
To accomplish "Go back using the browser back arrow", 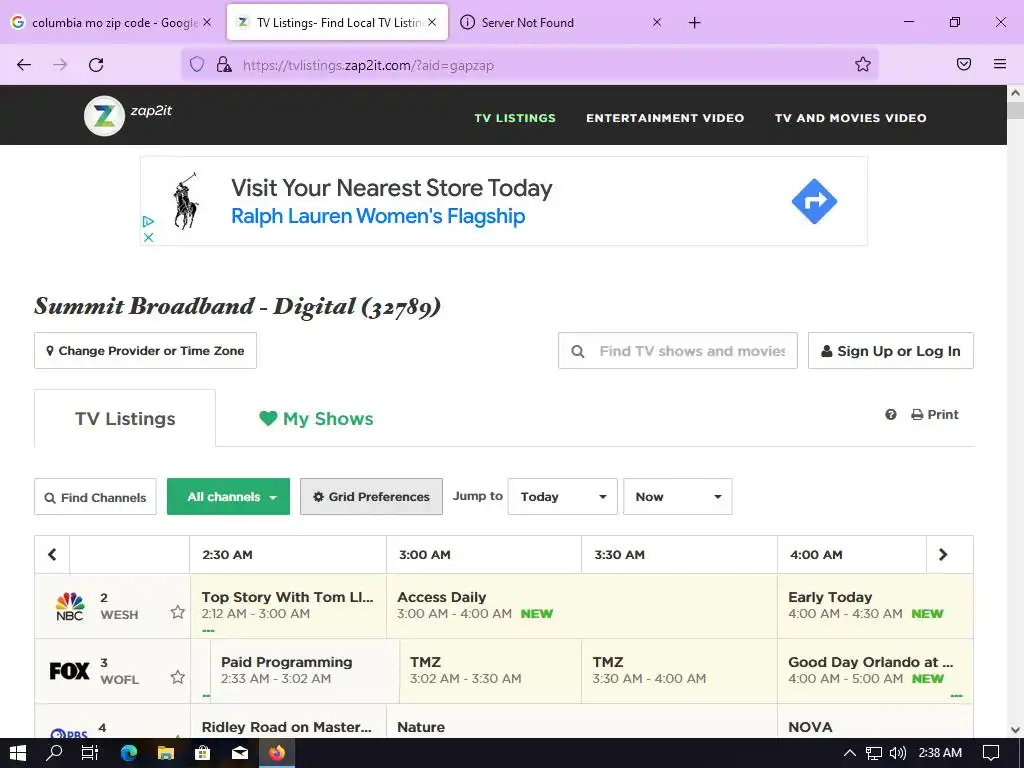I will [x=24, y=65].
